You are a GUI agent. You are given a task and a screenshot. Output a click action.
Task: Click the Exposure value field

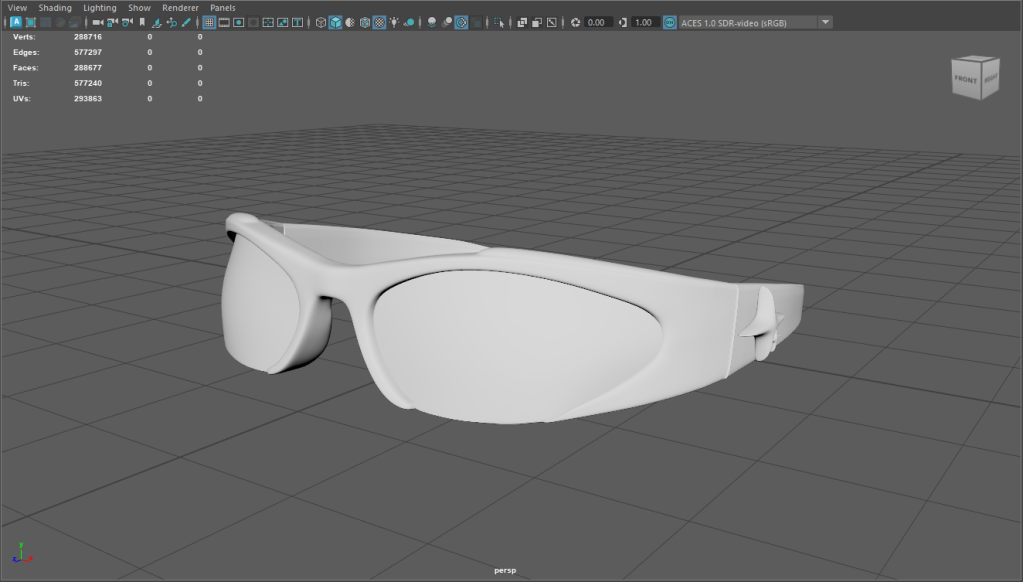pyautogui.click(x=598, y=22)
